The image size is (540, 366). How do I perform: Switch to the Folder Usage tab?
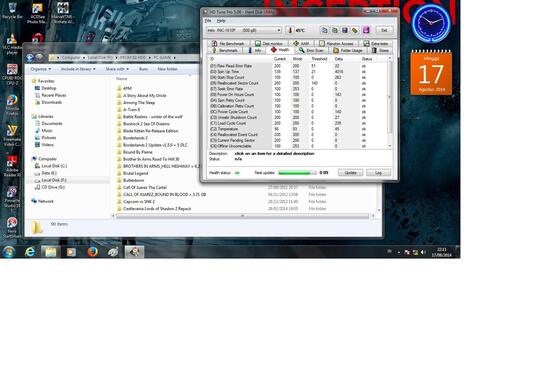(x=348, y=50)
